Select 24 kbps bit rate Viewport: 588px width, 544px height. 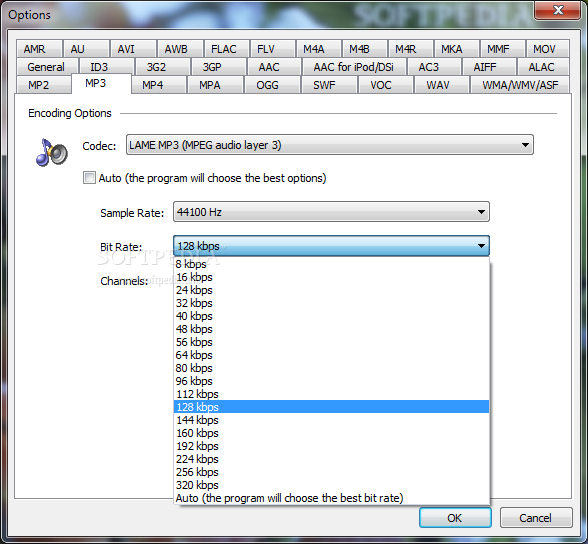(x=332, y=290)
